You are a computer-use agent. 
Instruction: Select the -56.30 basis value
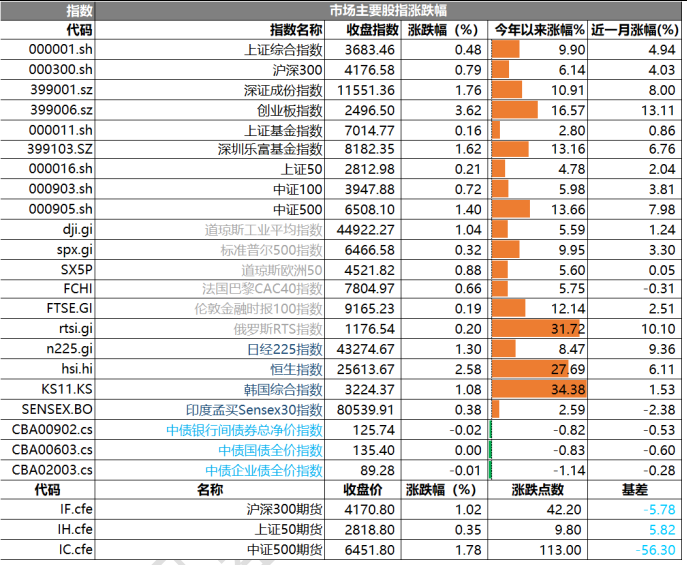tap(655, 550)
